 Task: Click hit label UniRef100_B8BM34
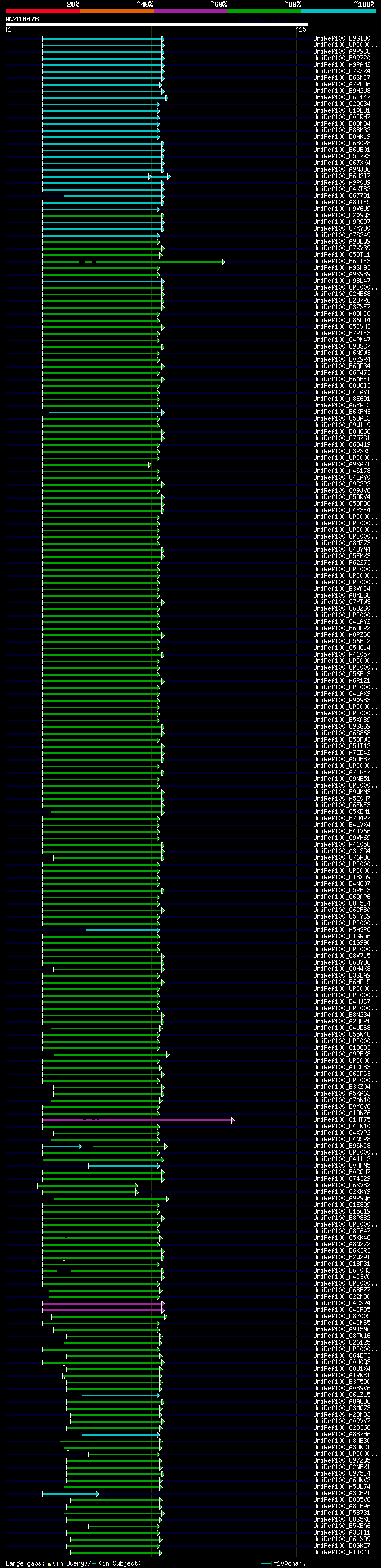coord(342,124)
